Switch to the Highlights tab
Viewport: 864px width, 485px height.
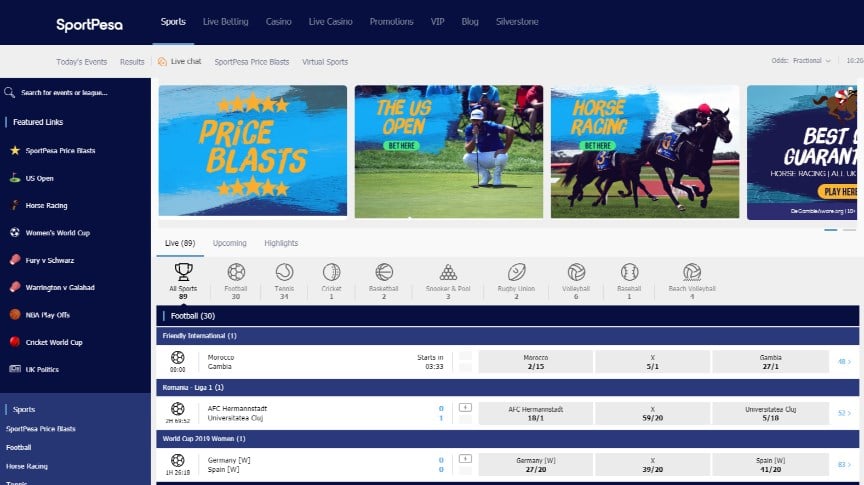(x=281, y=243)
